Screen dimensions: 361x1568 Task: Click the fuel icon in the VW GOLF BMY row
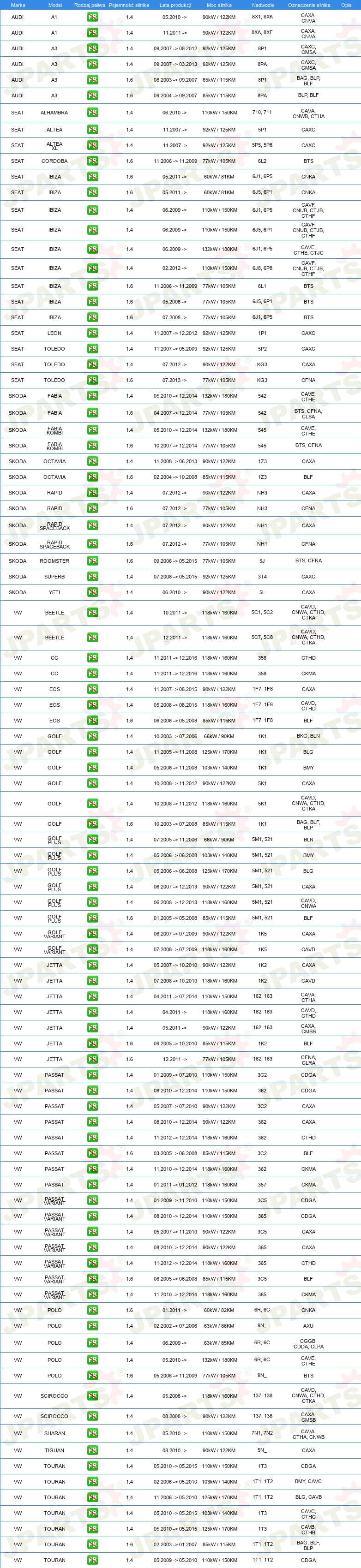click(92, 768)
